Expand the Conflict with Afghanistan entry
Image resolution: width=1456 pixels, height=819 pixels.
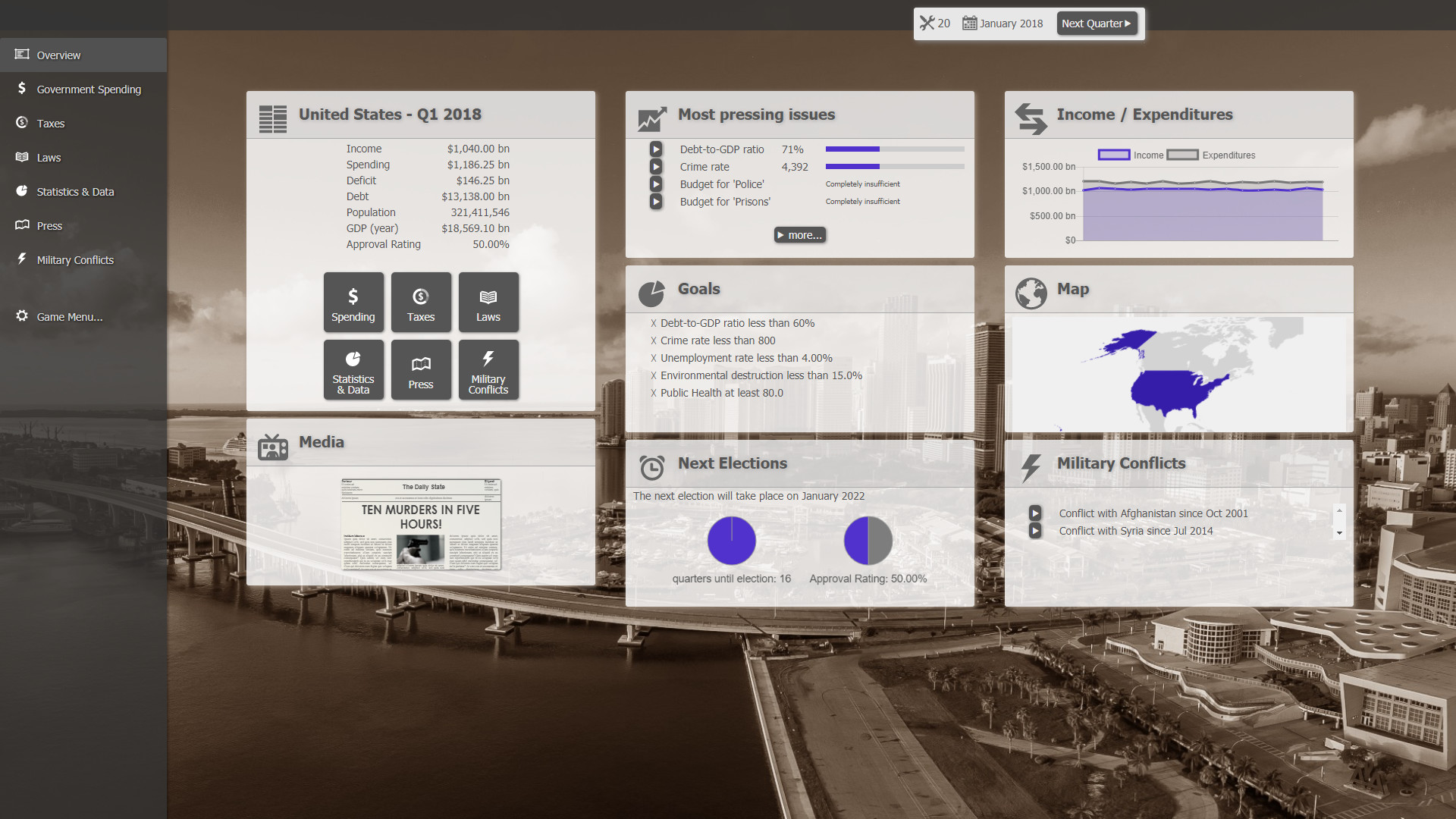1036,513
